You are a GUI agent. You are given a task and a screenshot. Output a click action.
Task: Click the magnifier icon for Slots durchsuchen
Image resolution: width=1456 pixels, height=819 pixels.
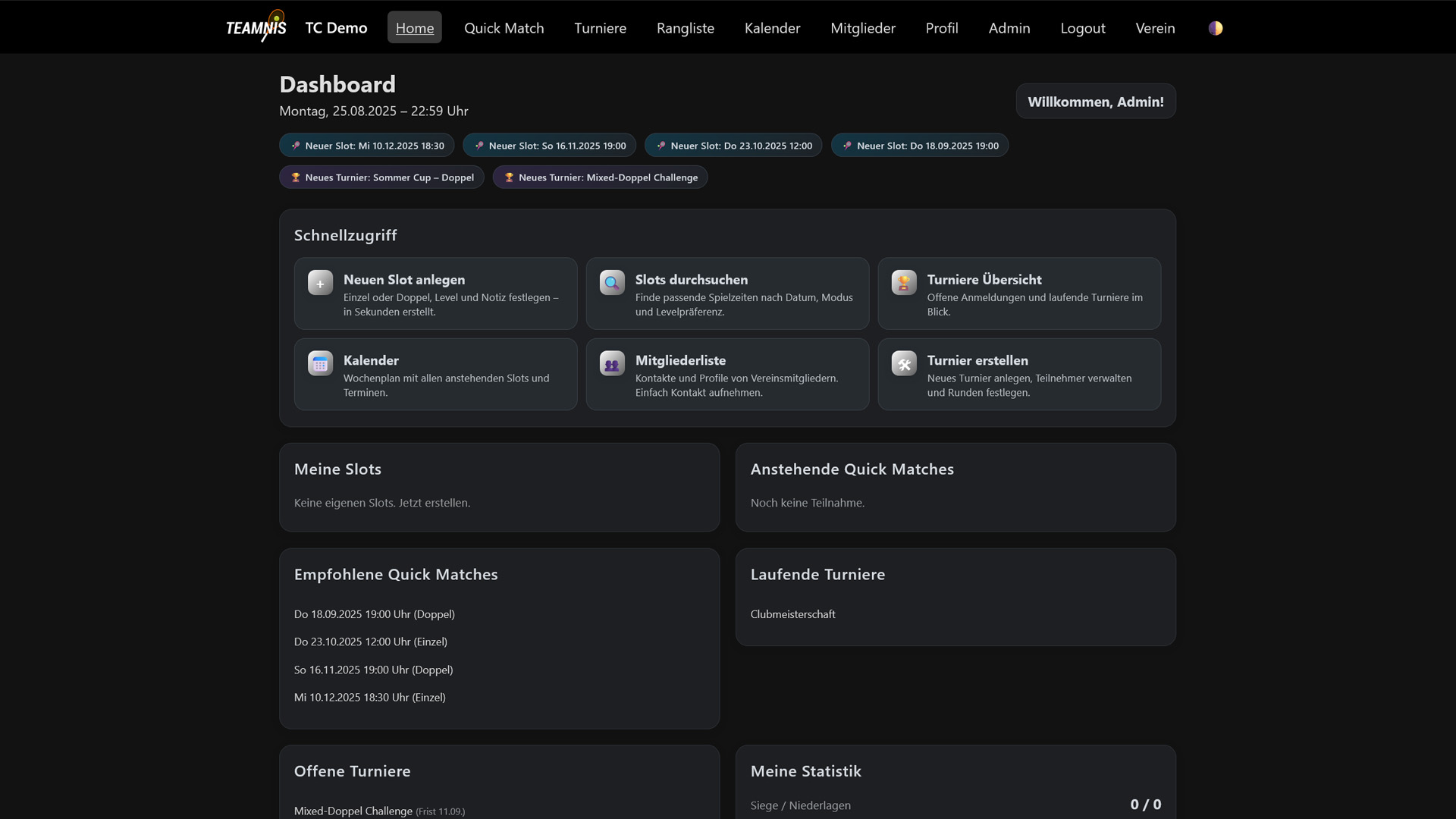point(612,283)
